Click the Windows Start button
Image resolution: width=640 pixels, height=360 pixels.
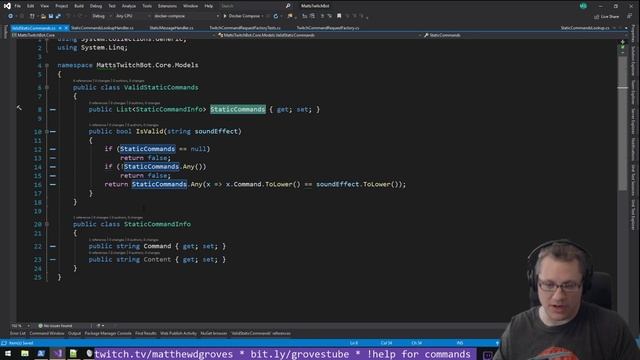(x=8, y=353)
